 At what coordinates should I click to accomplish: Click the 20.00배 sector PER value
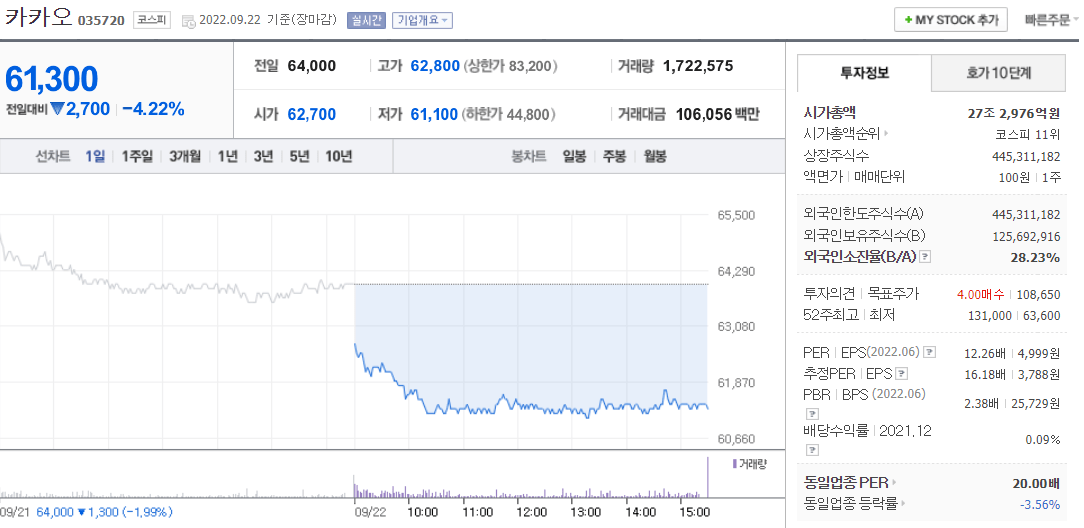(1034, 483)
